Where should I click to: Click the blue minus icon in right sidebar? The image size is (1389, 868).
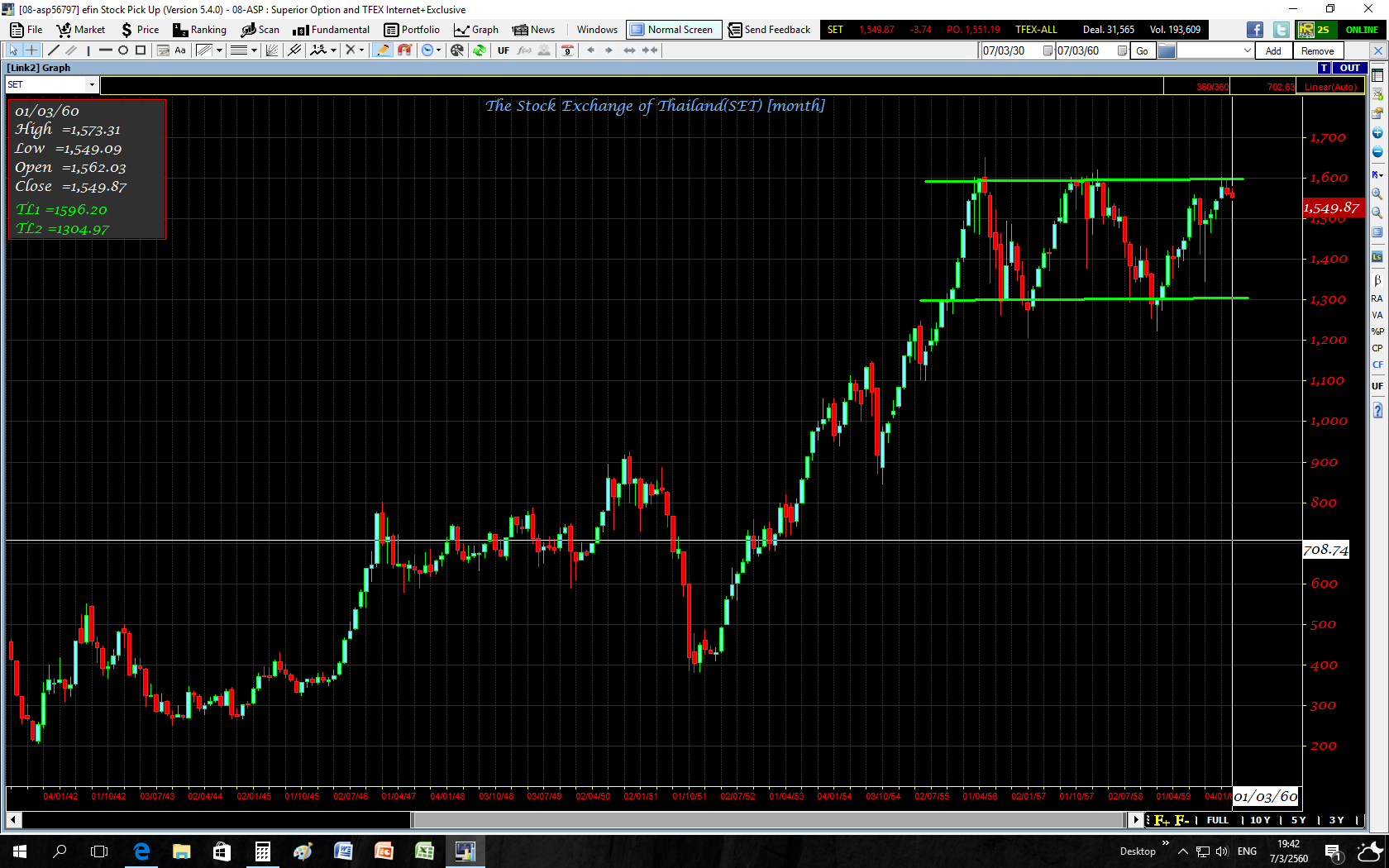click(x=1377, y=152)
